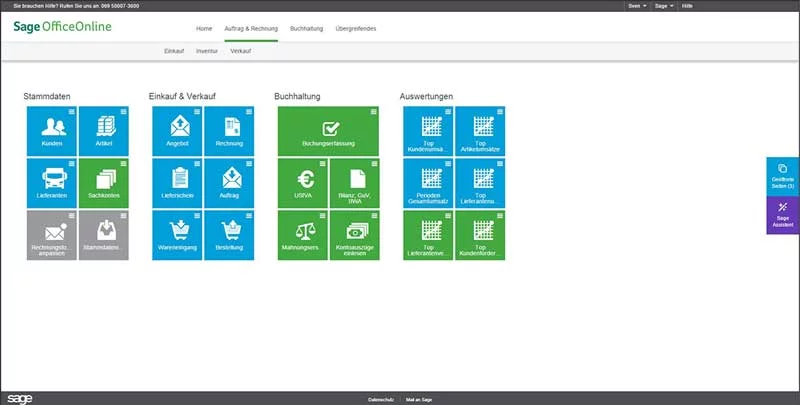
Task: Open the Mahnungswesen scales tile
Action: coord(303,235)
